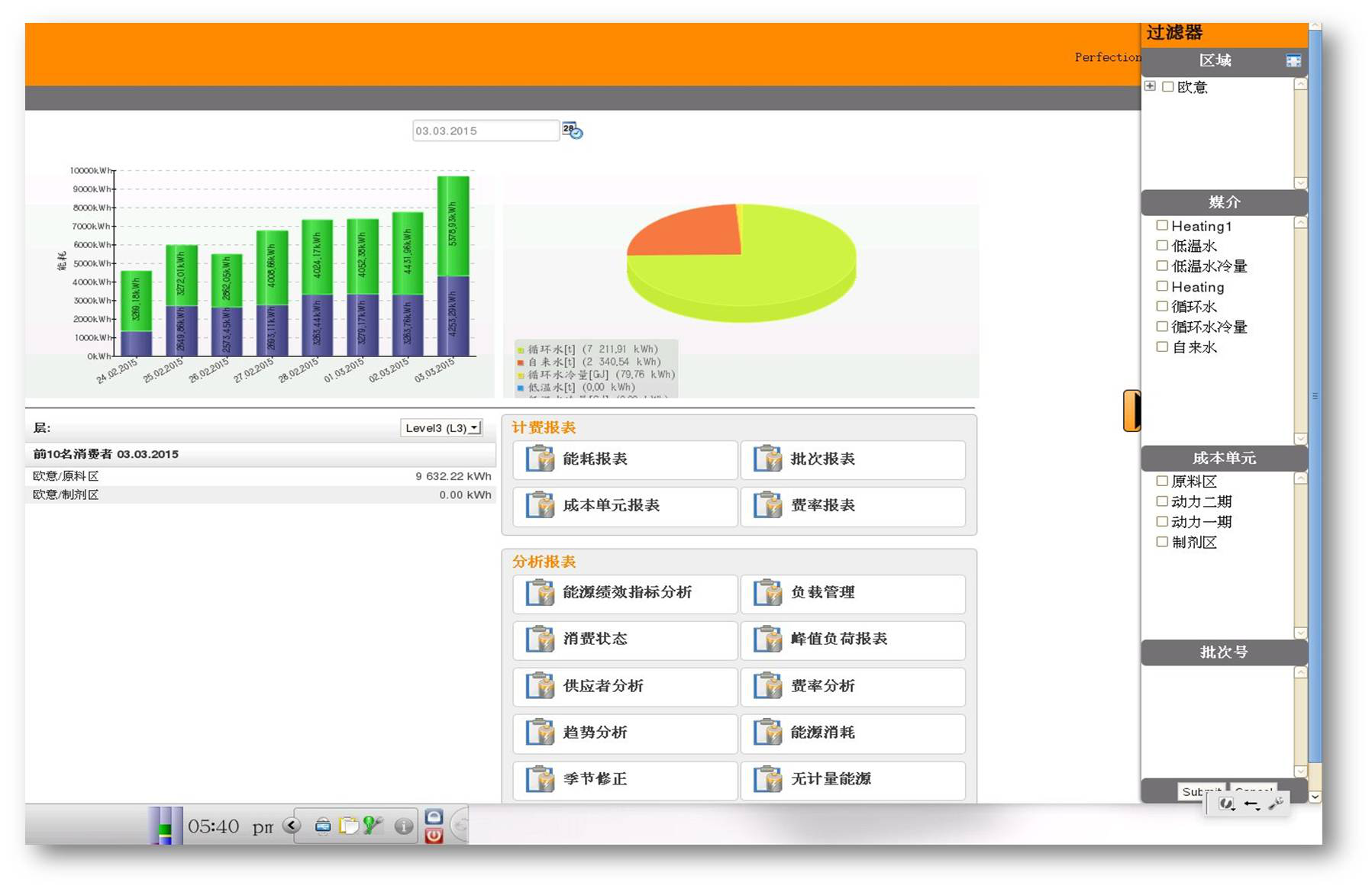Open the info icon in taskbar
The width and height of the screenshot is (1372, 889).
(404, 826)
